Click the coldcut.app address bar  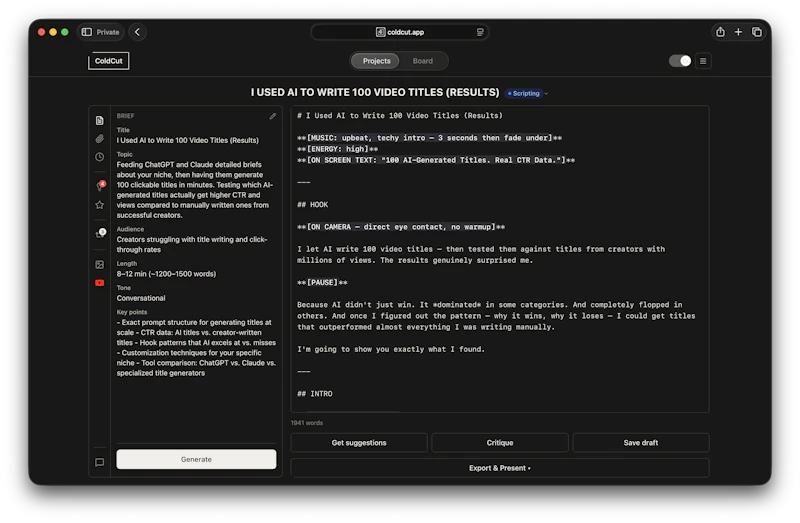coord(400,32)
